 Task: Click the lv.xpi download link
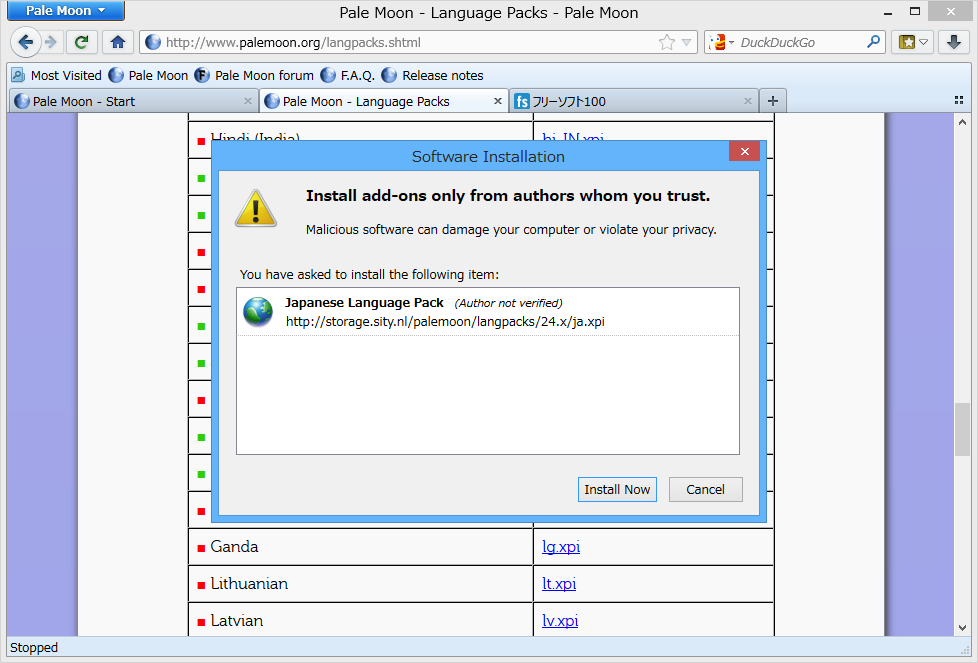coord(559,621)
